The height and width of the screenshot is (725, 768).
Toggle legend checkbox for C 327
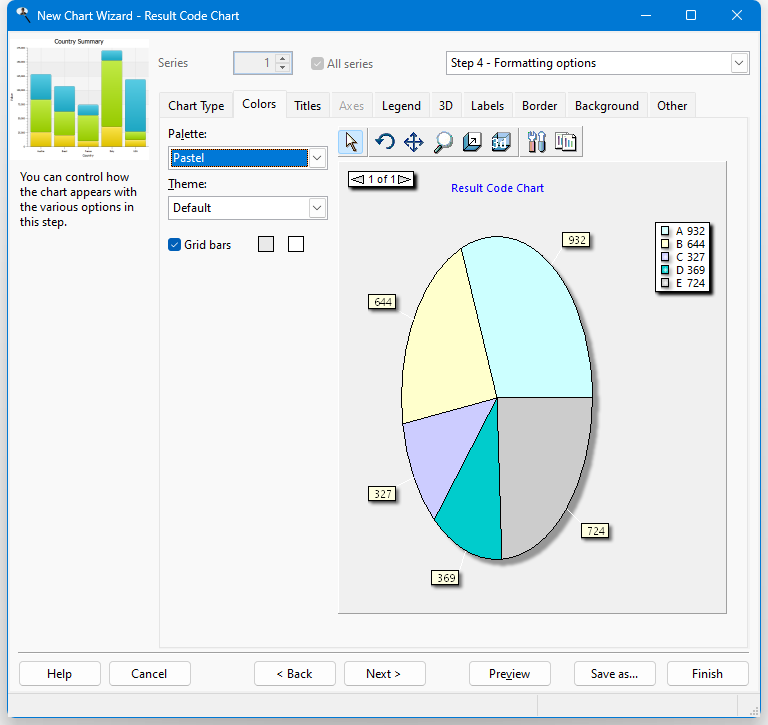pyautogui.click(x=665, y=257)
